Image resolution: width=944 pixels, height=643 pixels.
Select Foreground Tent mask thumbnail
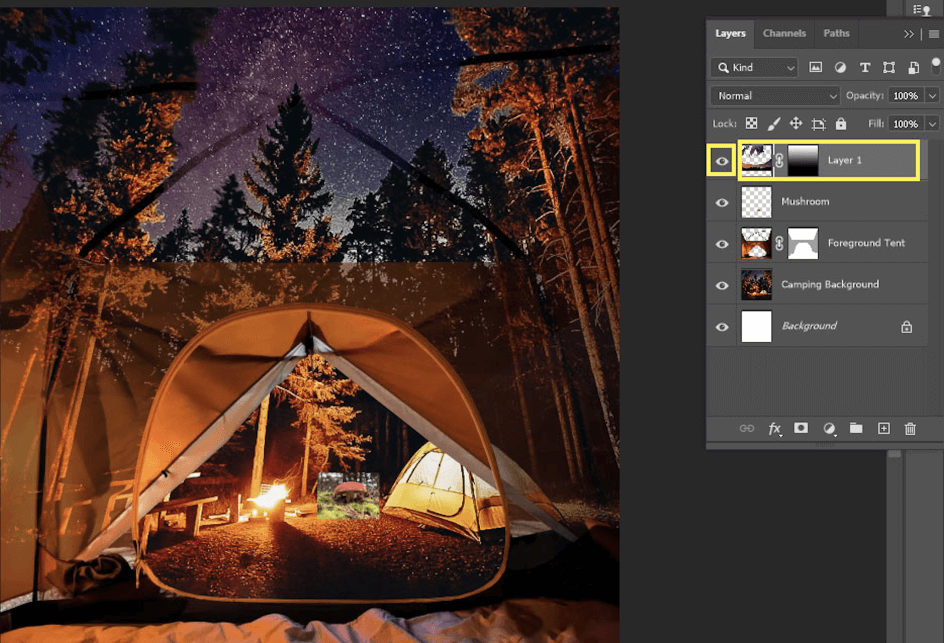click(x=803, y=243)
